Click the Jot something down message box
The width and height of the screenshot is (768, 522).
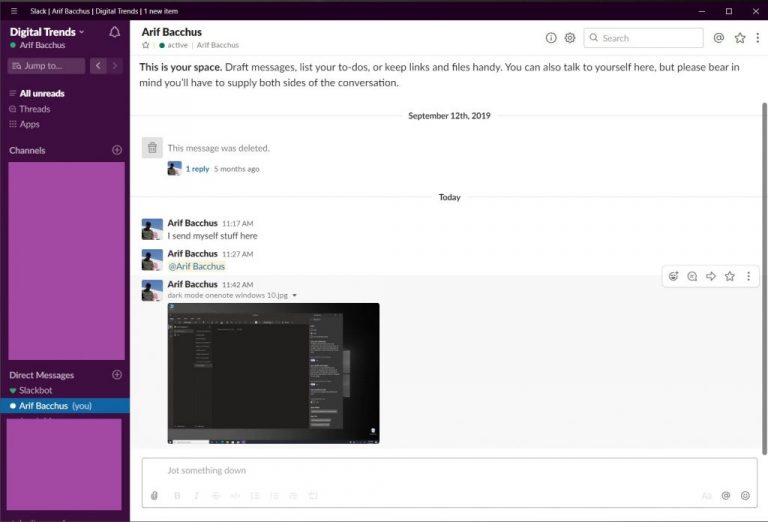450,471
